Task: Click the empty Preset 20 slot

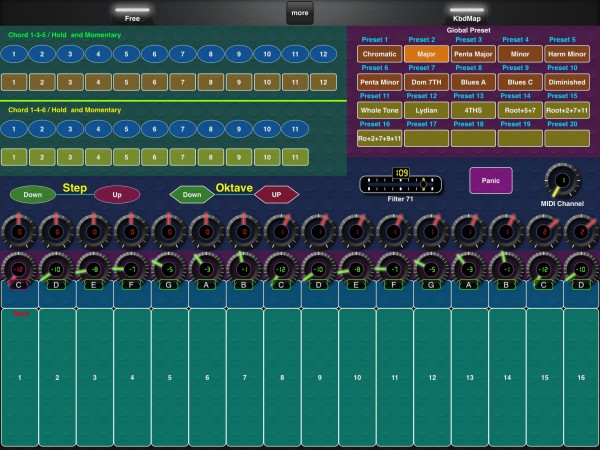Action: pyautogui.click(x=567, y=138)
